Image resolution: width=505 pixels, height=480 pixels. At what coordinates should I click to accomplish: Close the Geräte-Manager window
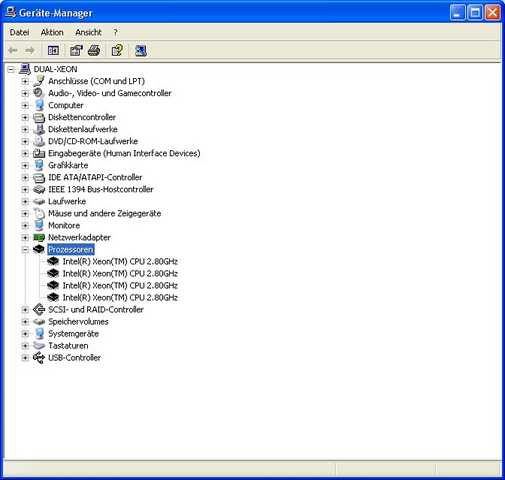pyautogui.click(x=493, y=13)
